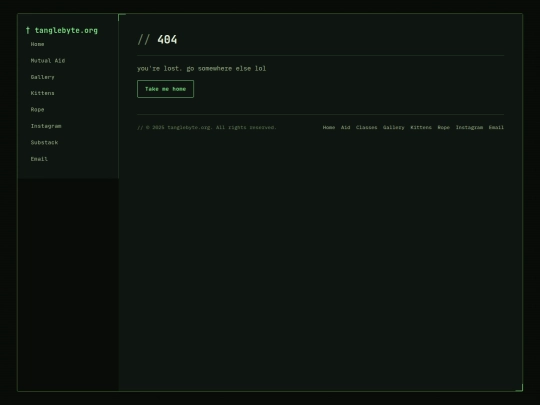Click Email in the sidebar
The image size is (540, 405).
(39, 159)
